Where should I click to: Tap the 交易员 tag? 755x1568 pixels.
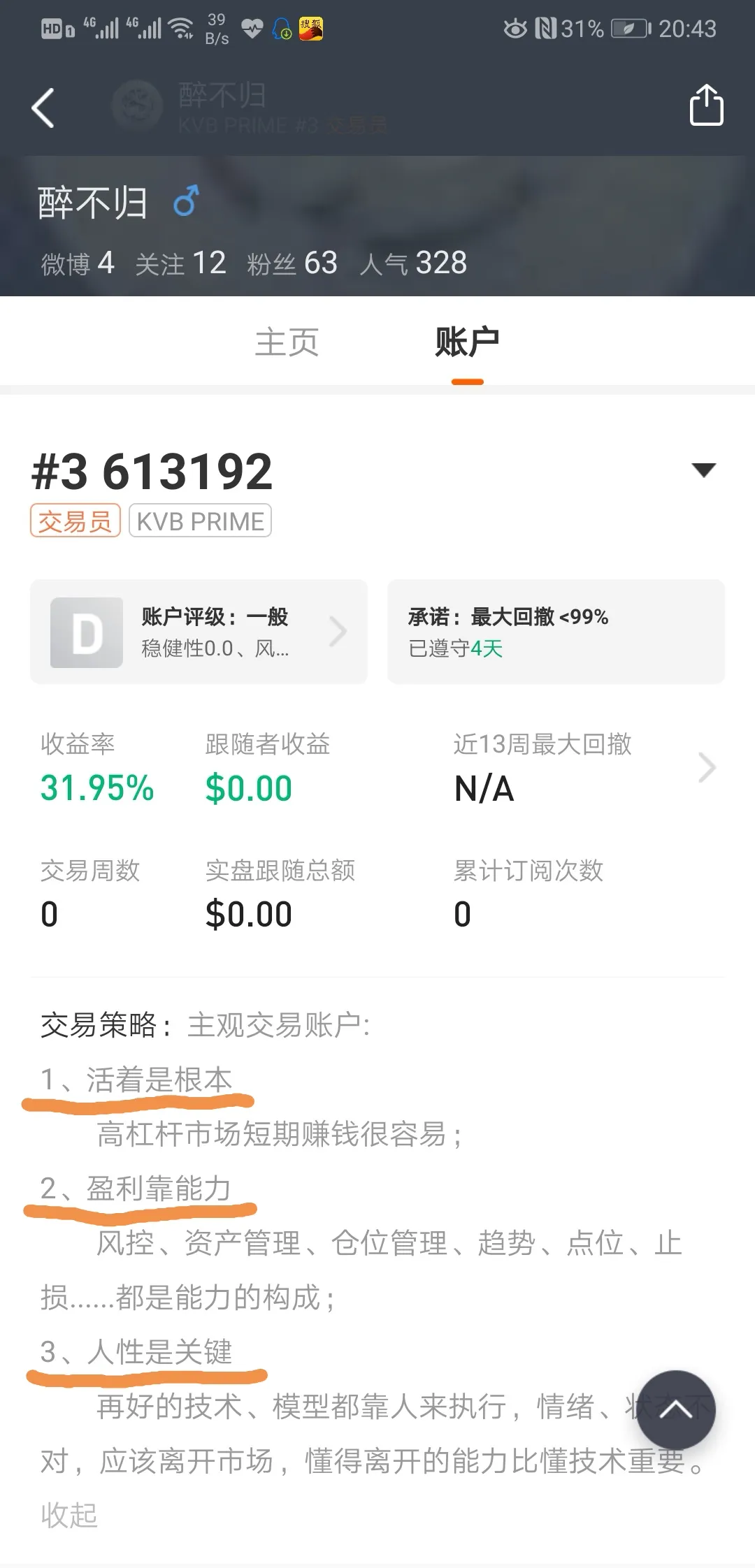75,521
